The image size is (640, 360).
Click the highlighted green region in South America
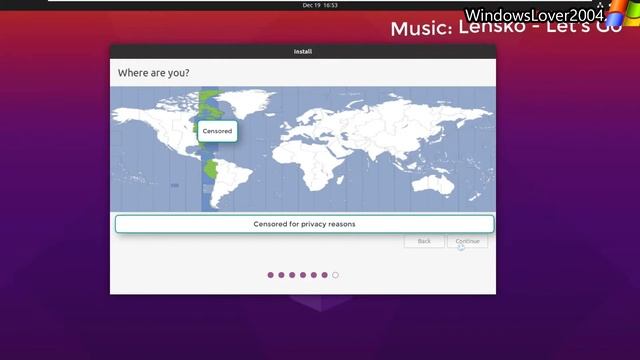211,169
